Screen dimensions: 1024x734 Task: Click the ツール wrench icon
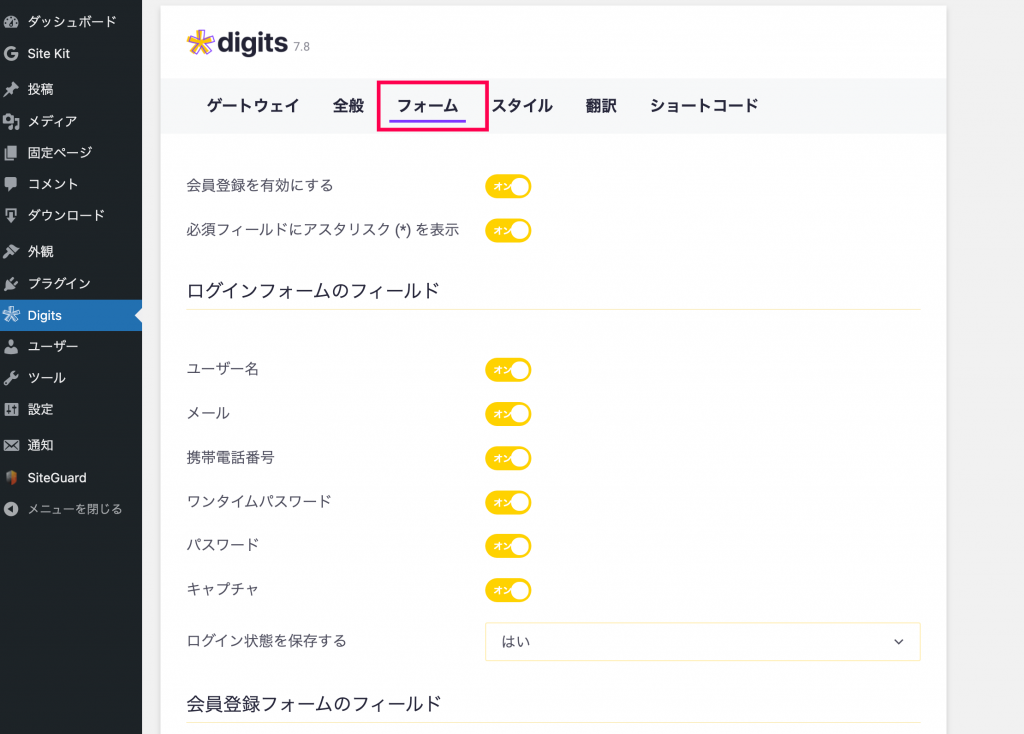[x=11, y=378]
